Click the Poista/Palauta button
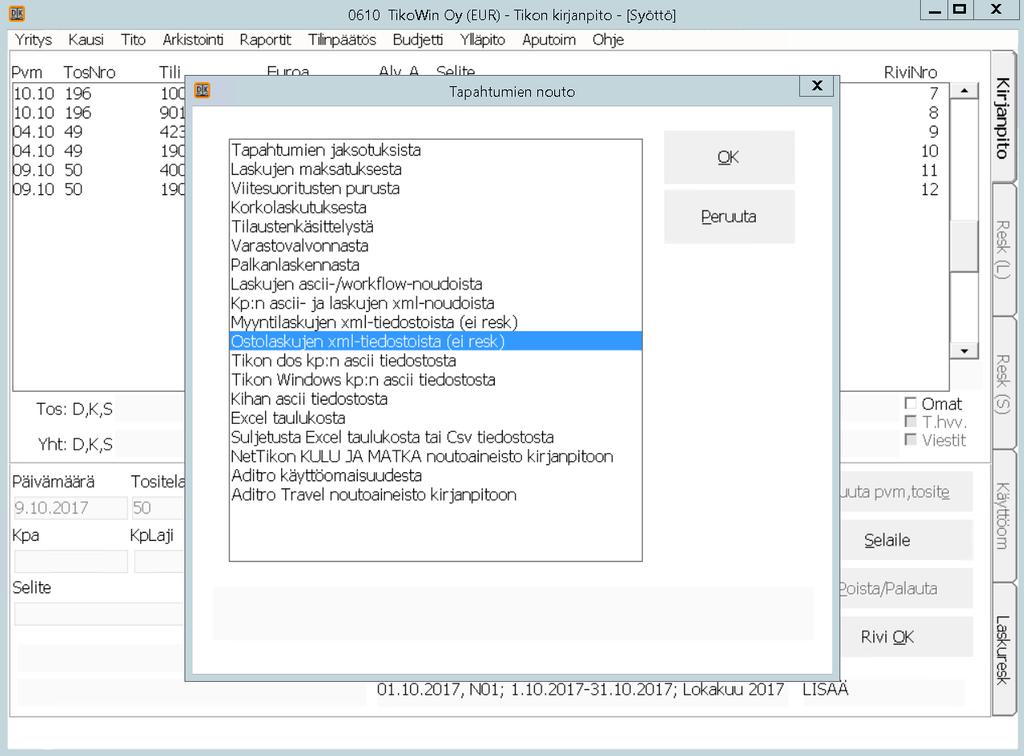The image size is (1024, 756). click(x=906, y=589)
